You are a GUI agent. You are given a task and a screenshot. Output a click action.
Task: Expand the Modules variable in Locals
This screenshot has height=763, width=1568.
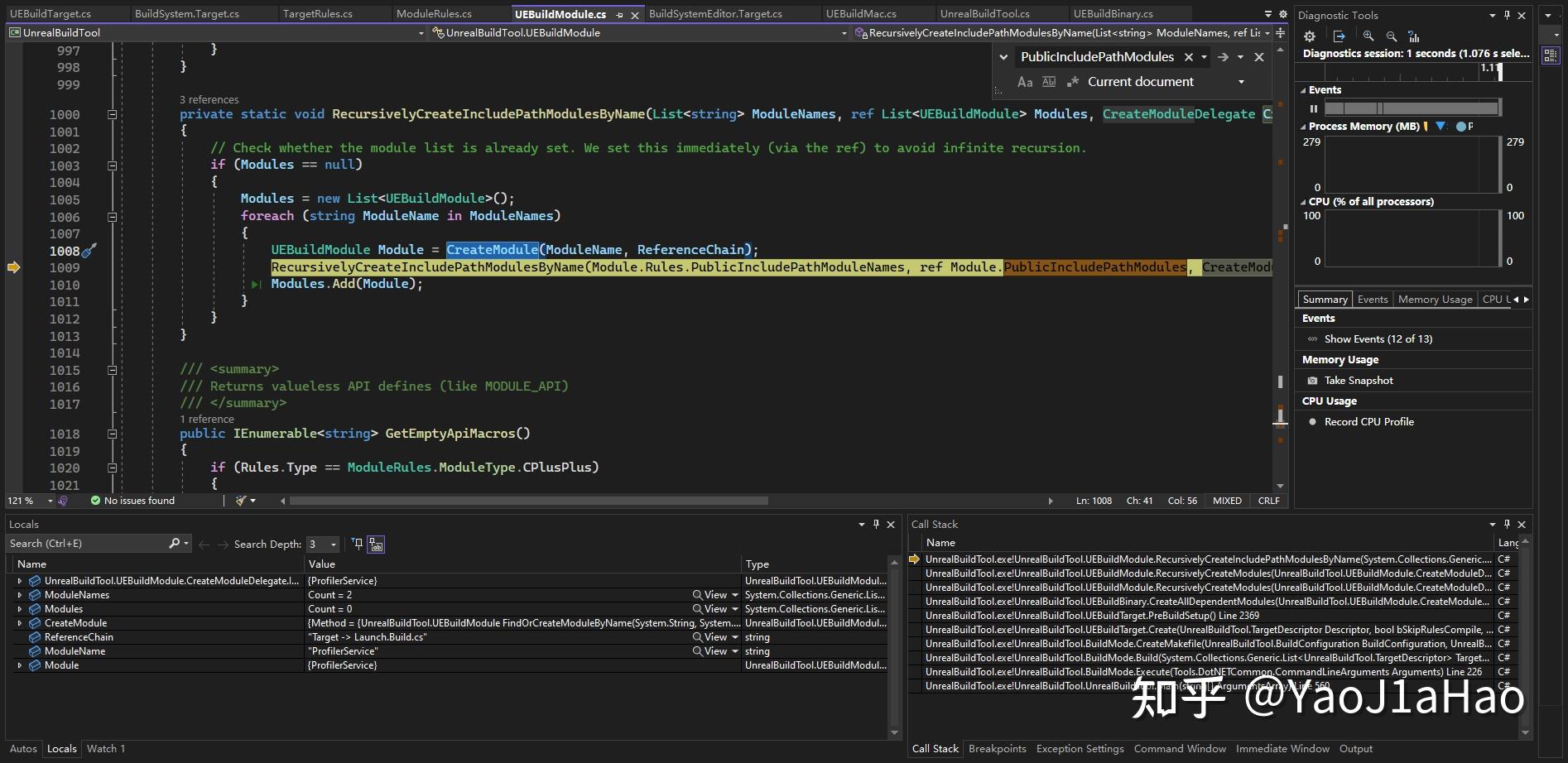click(19, 608)
